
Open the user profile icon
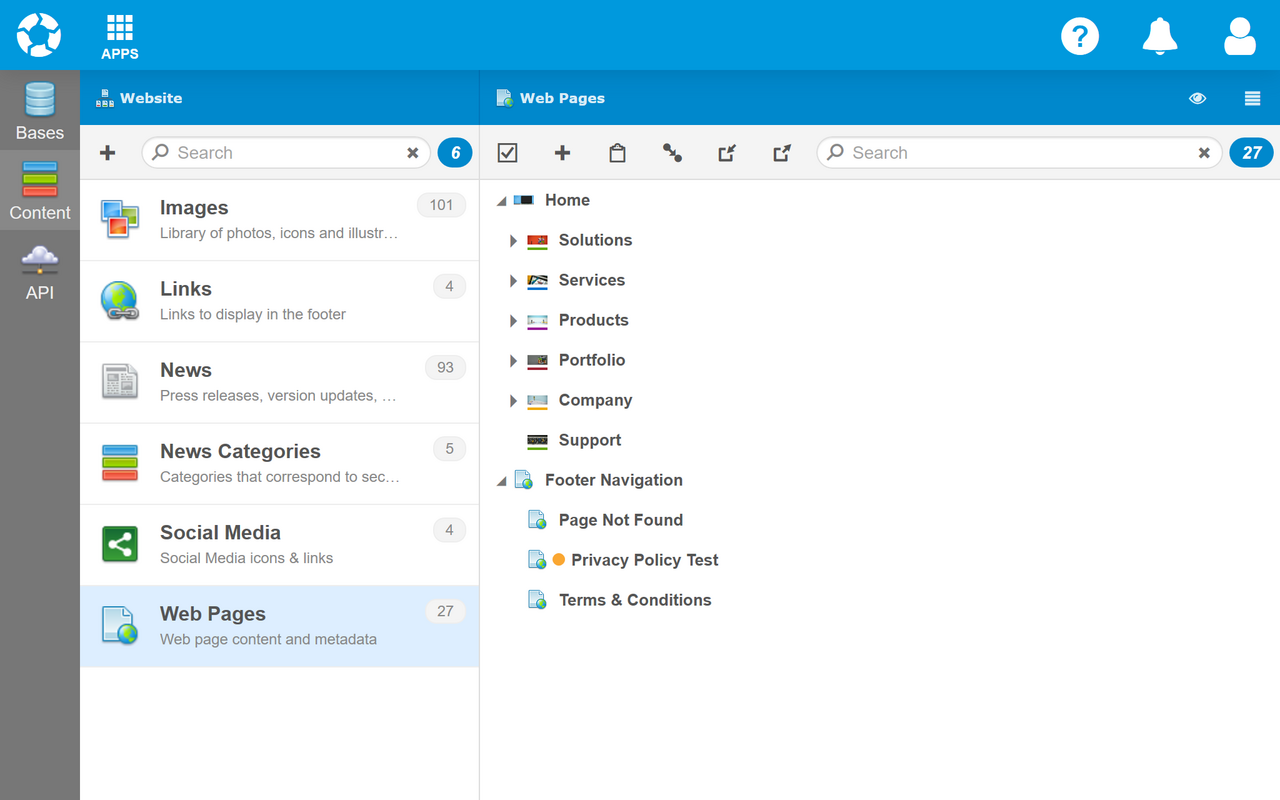1239,36
